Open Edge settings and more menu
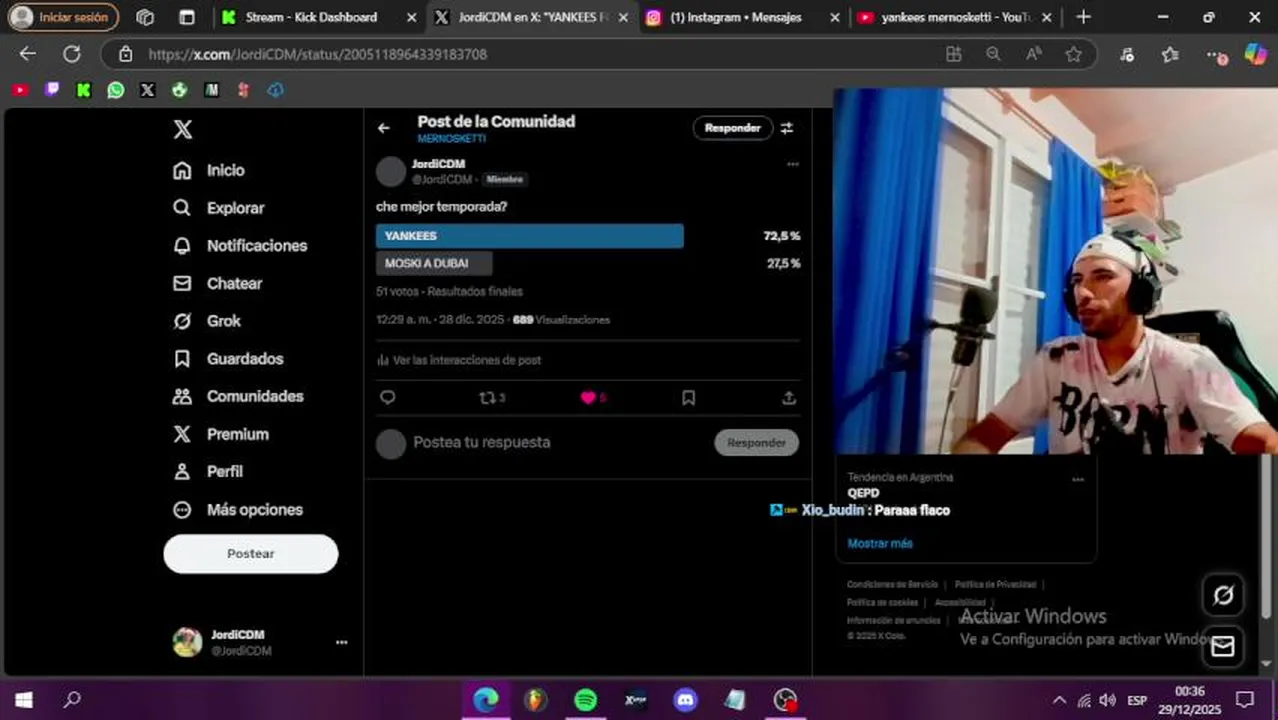 click(x=1216, y=55)
